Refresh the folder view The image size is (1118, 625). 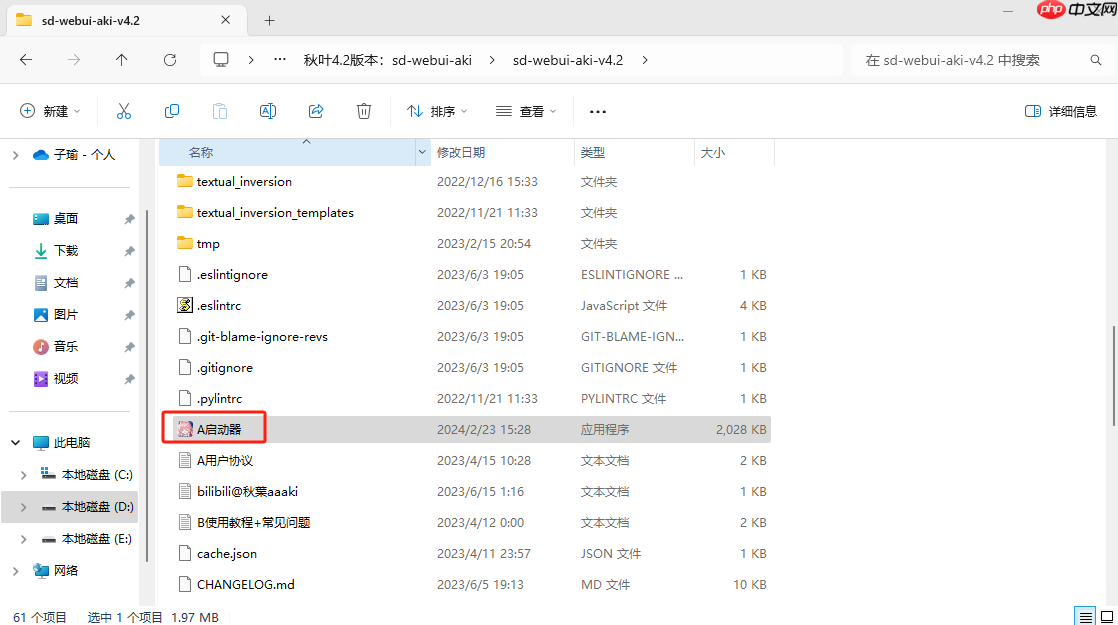pyautogui.click(x=170, y=60)
